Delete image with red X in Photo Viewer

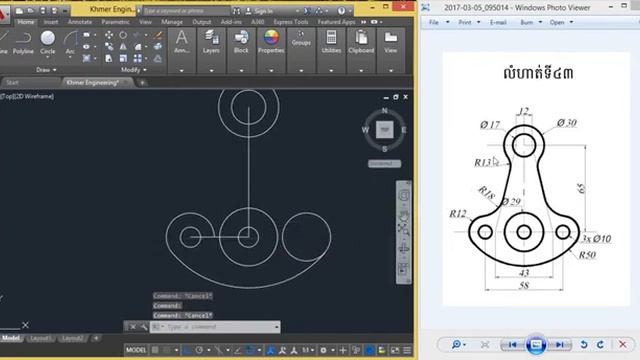(x=622, y=344)
